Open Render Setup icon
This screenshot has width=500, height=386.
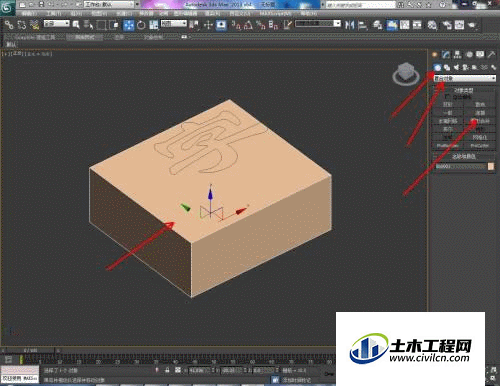(447, 25)
